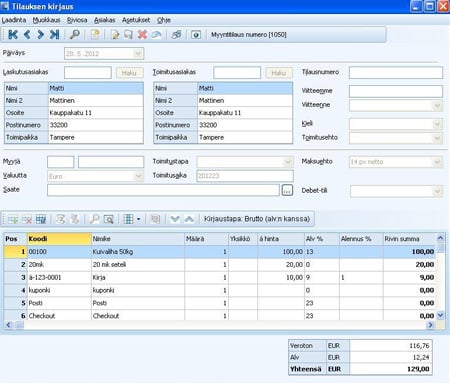Open the grid layout dropdown arrow
The width and height of the screenshot is (450, 383).
pyautogui.click(x=138, y=219)
